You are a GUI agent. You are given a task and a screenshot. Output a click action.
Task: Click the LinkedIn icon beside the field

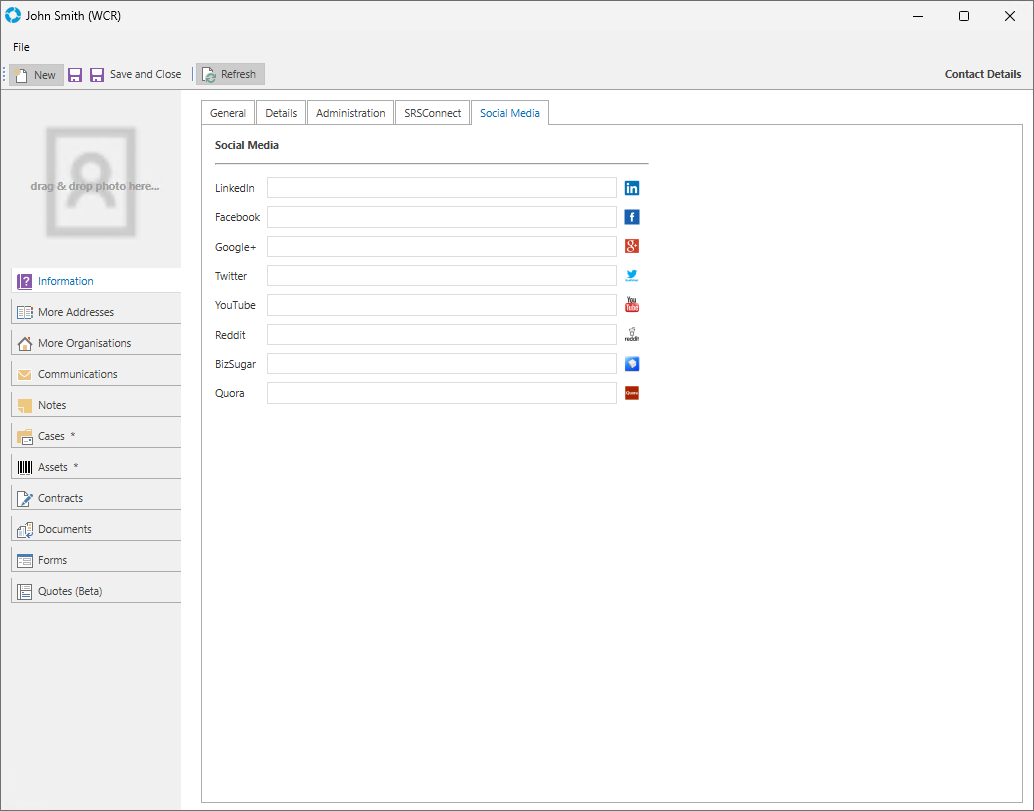point(631,188)
